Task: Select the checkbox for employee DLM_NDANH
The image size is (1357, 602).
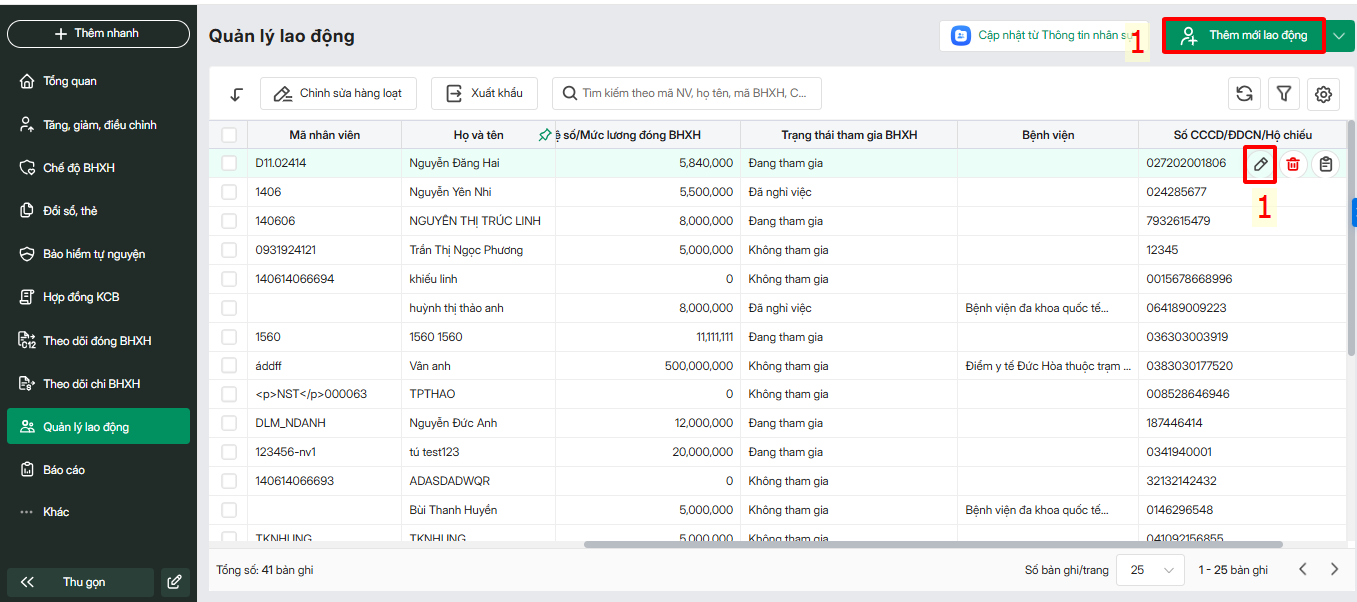Action: click(229, 423)
